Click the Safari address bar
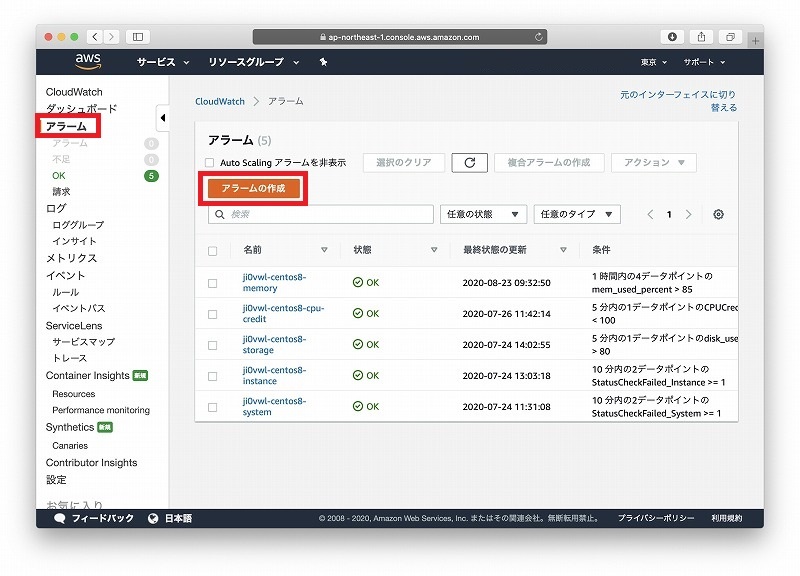The image size is (800, 576). point(399,37)
